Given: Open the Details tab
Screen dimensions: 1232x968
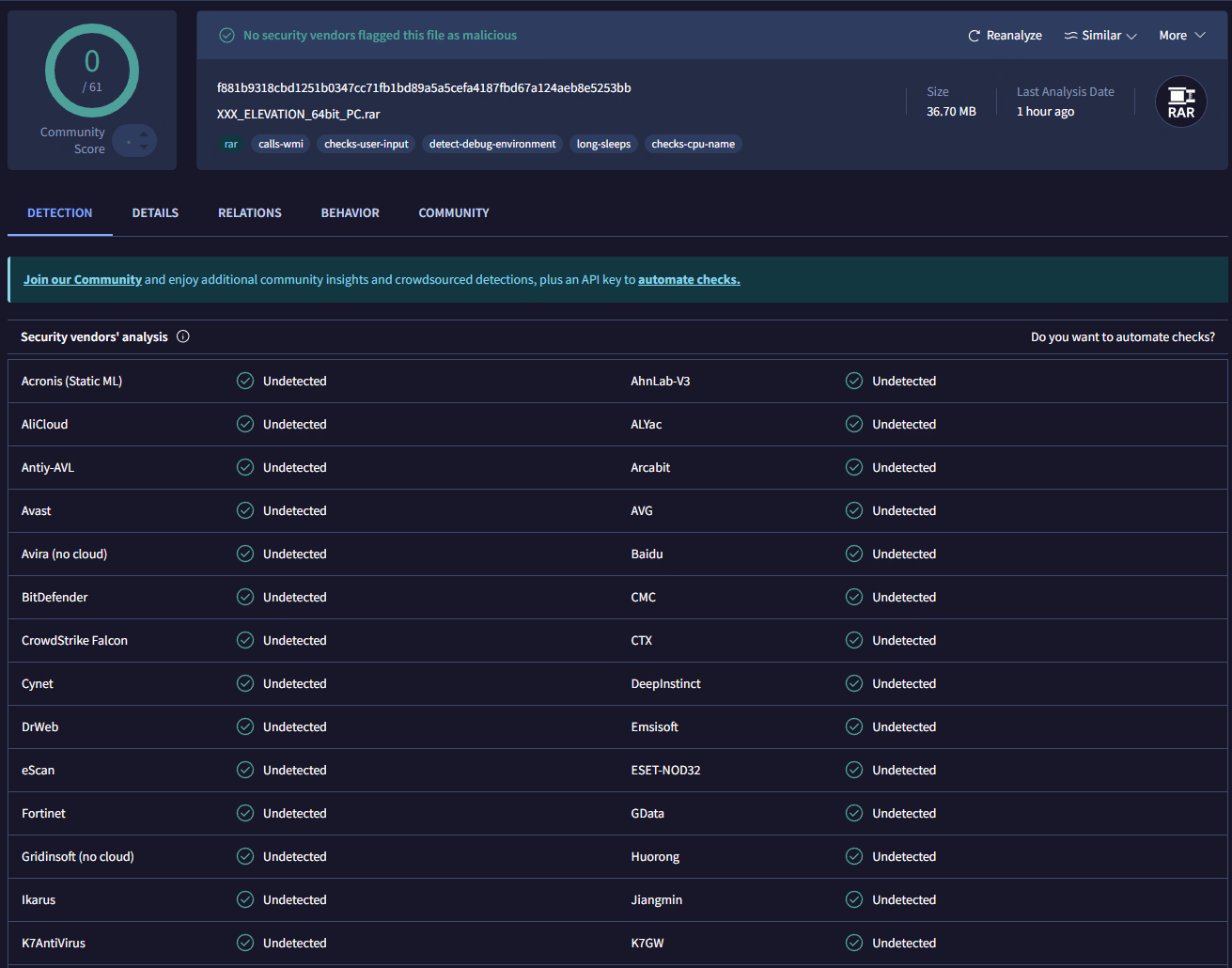Looking at the screenshot, I should [155, 213].
